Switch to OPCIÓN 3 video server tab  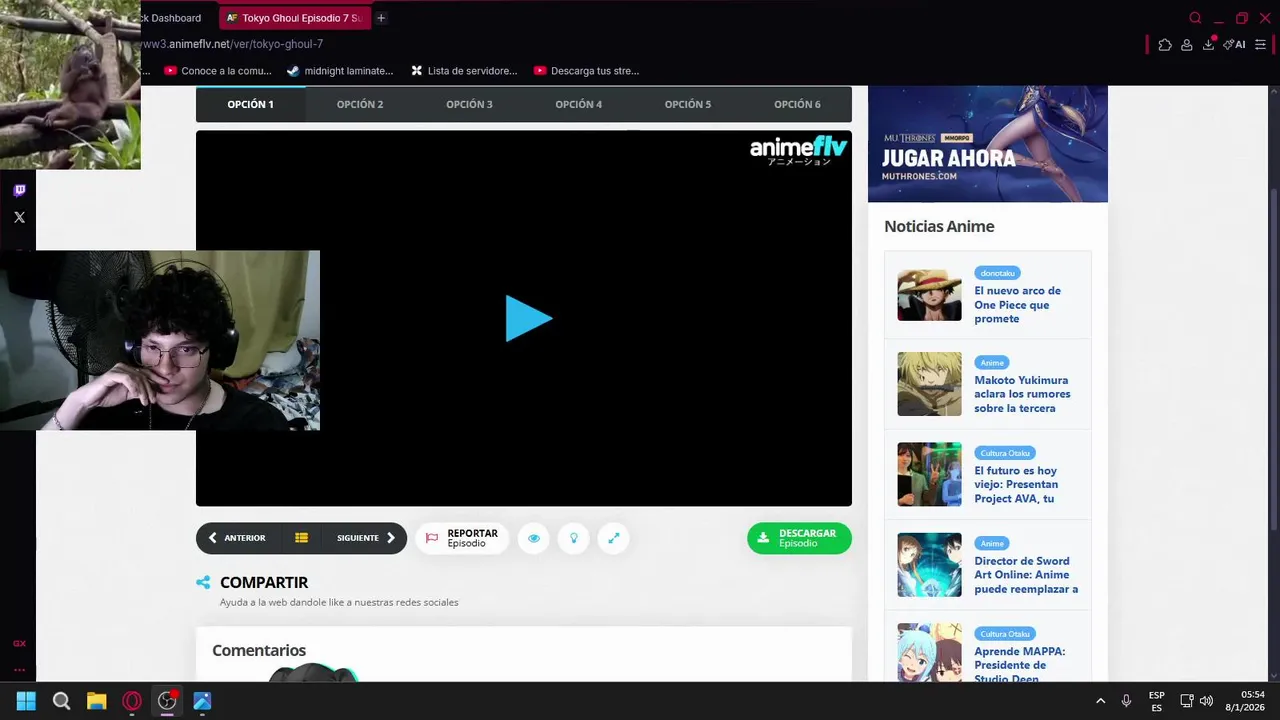[x=469, y=104]
